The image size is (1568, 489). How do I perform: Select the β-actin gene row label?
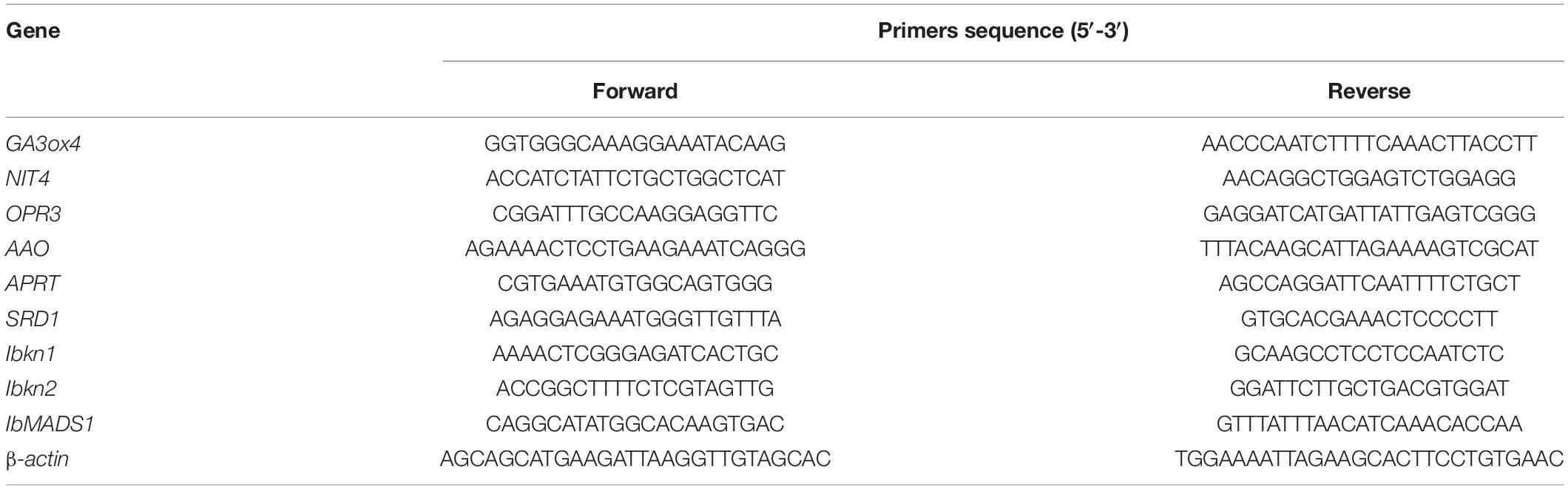37,459
